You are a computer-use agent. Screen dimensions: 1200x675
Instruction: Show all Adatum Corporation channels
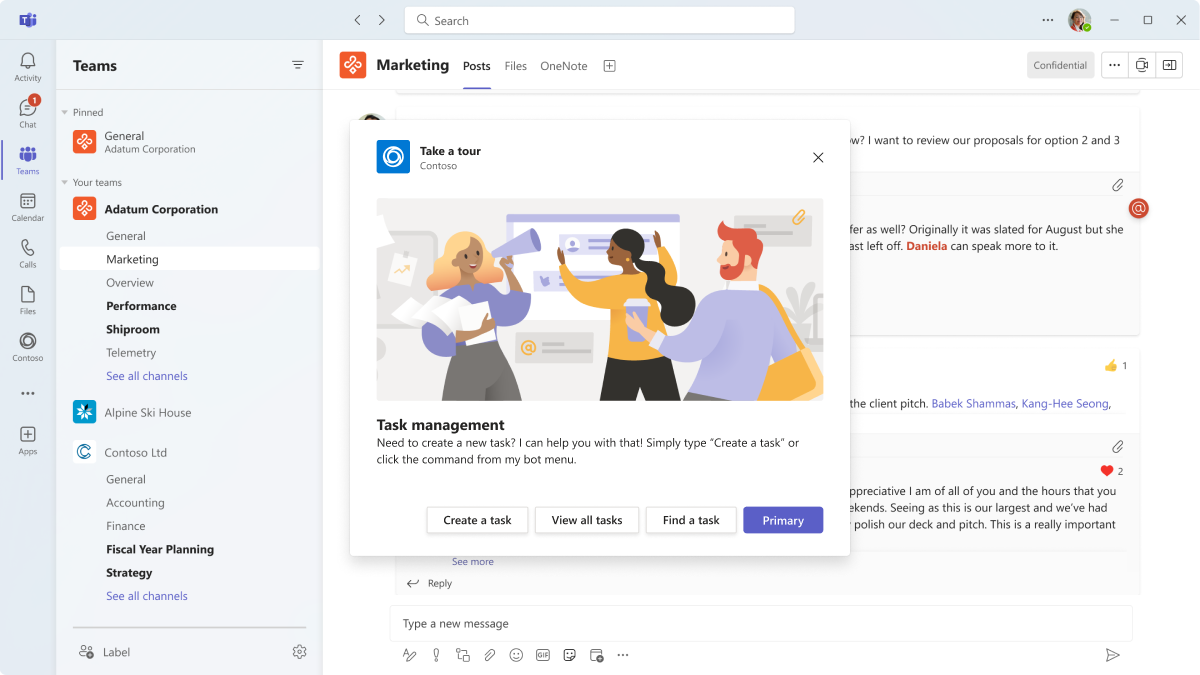tap(147, 376)
